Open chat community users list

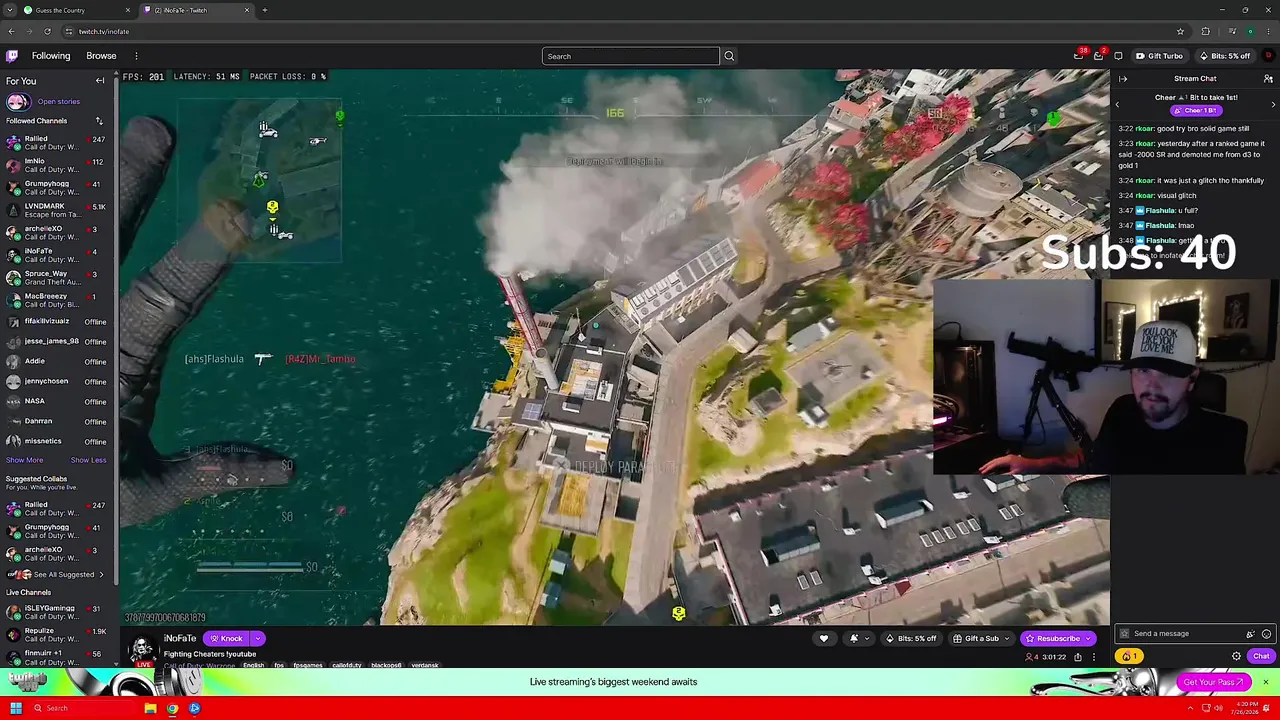click(1268, 79)
